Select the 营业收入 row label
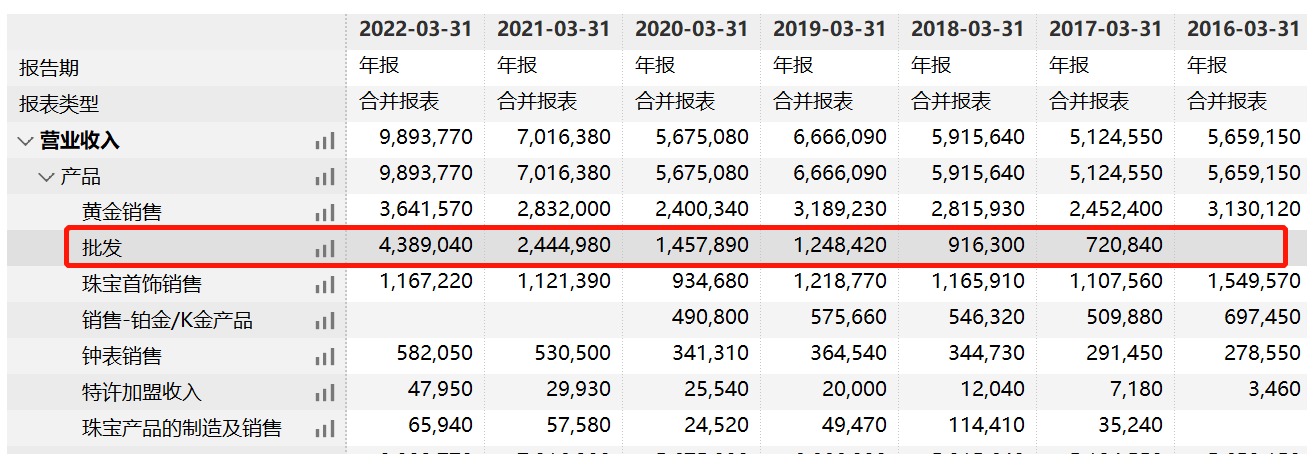This screenshot has height=454, width=1307. pyautogui.click(x=80, y=141)
